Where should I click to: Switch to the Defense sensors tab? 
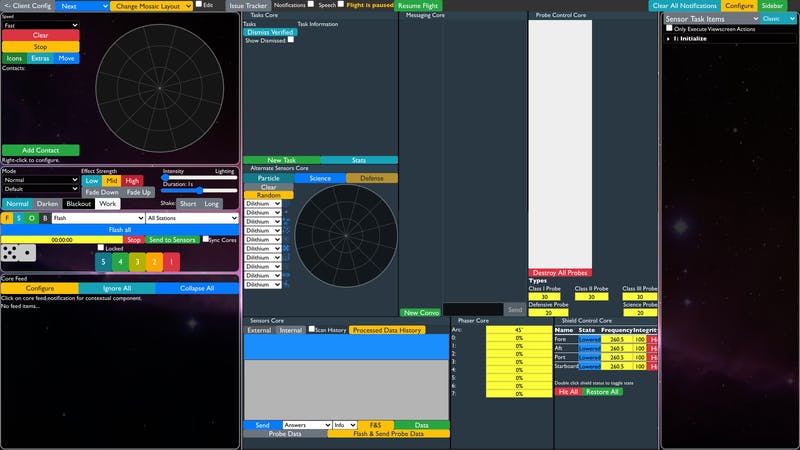[x=372, y=178]
